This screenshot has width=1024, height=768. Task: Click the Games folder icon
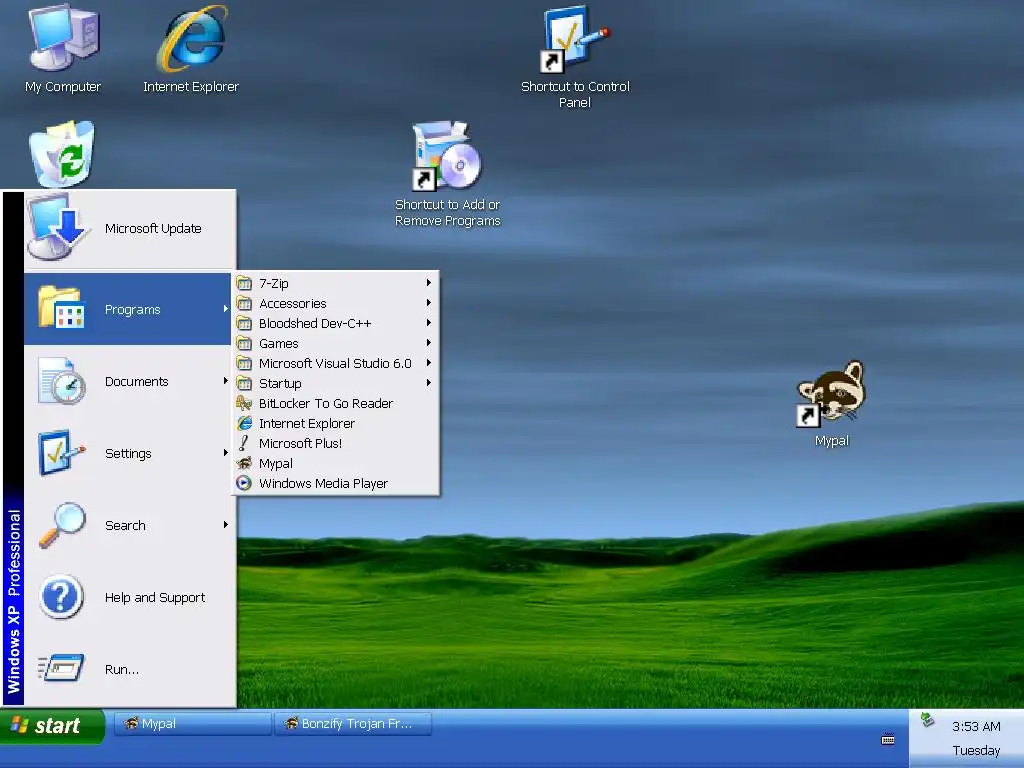(x=244, y=344)
